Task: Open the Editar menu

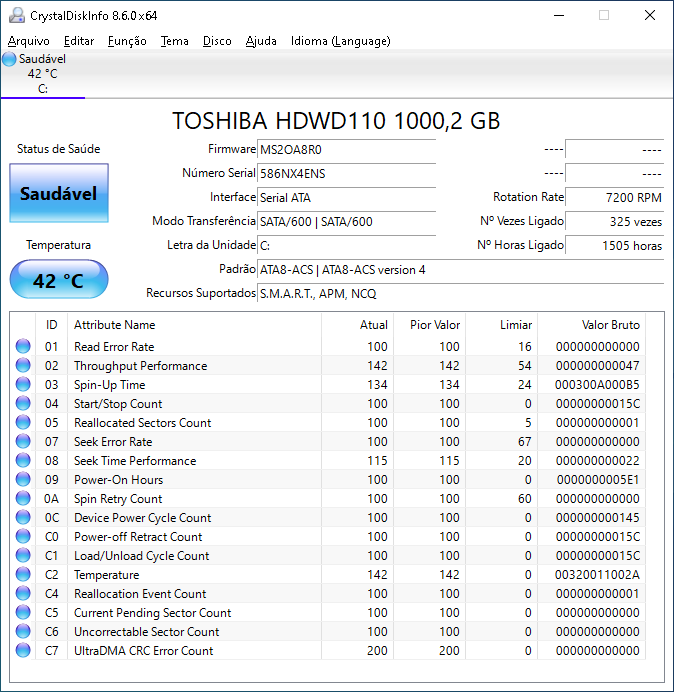Action: point(79,41)
